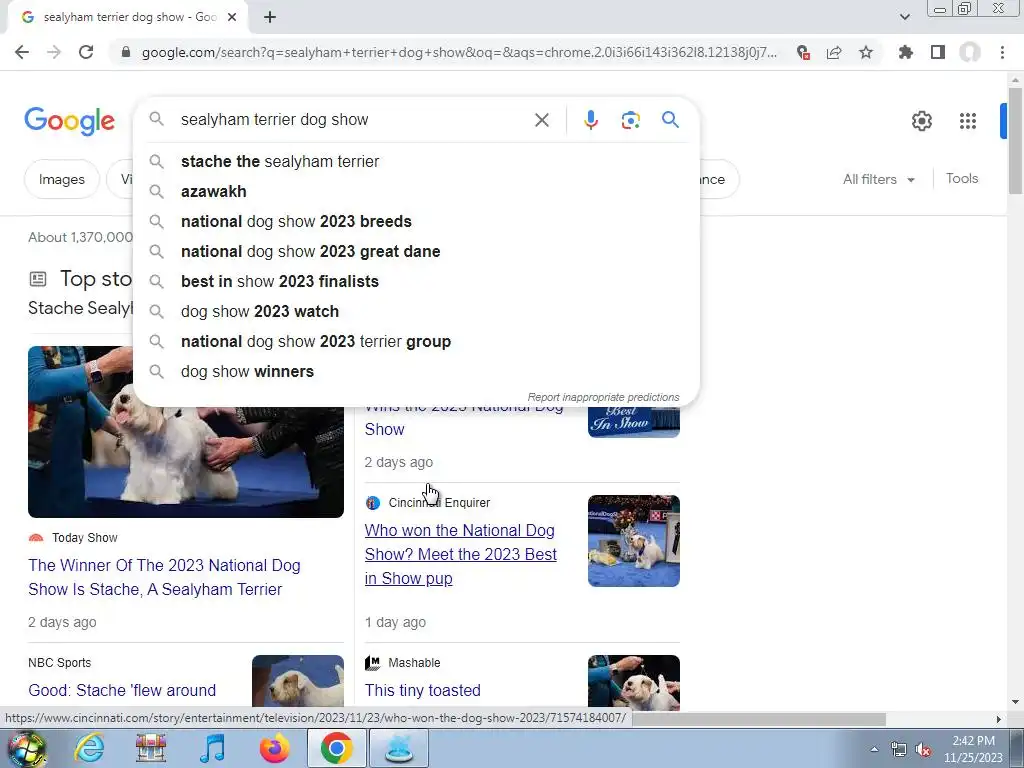Pick 'dog show 2023 watch' suggestion
This screenshot has height=768, width=1024.
coord(415,312)
